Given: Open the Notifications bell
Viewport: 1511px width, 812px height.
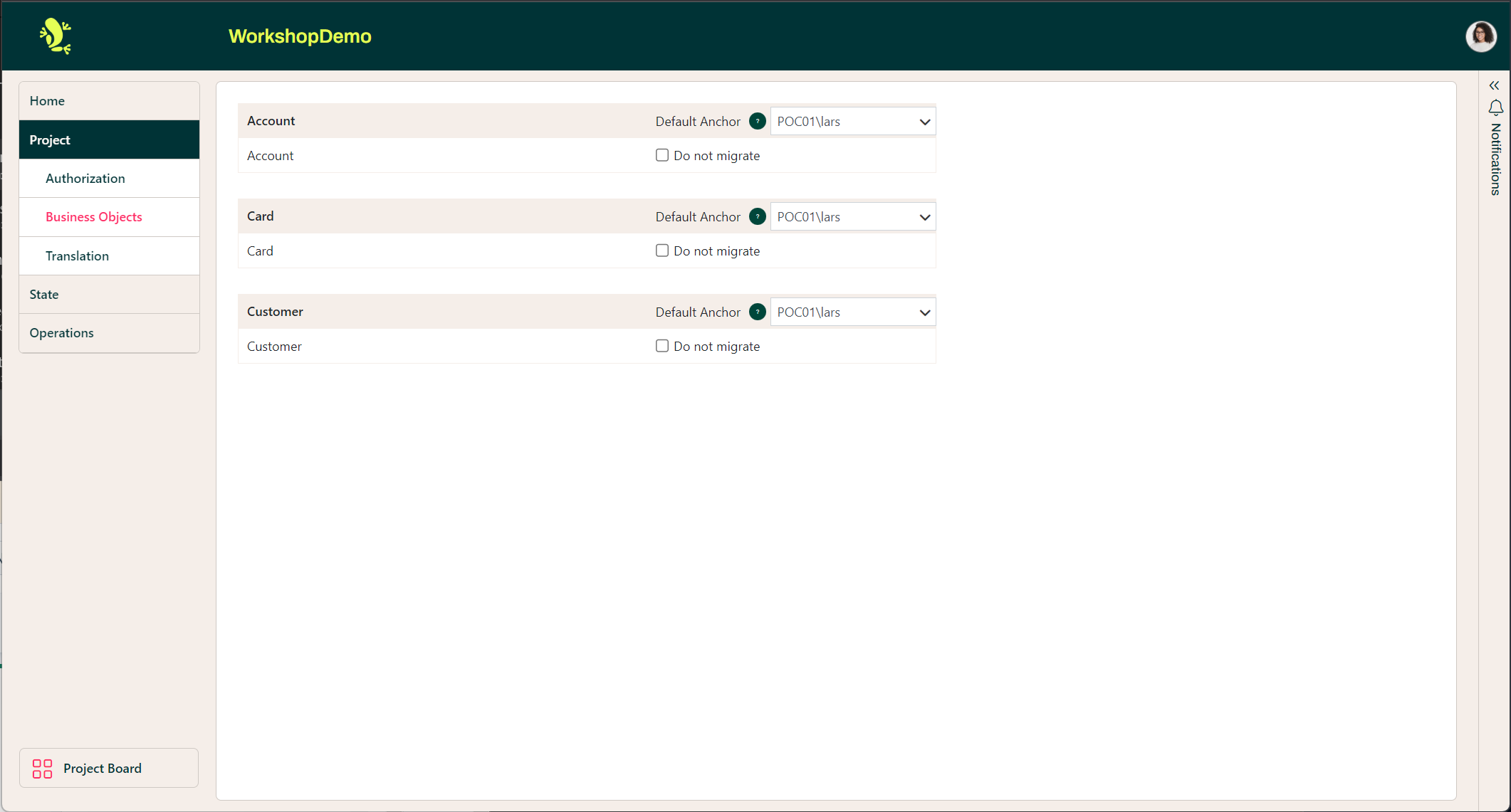Looking at the screenshot, I should tap(1495, 107).
